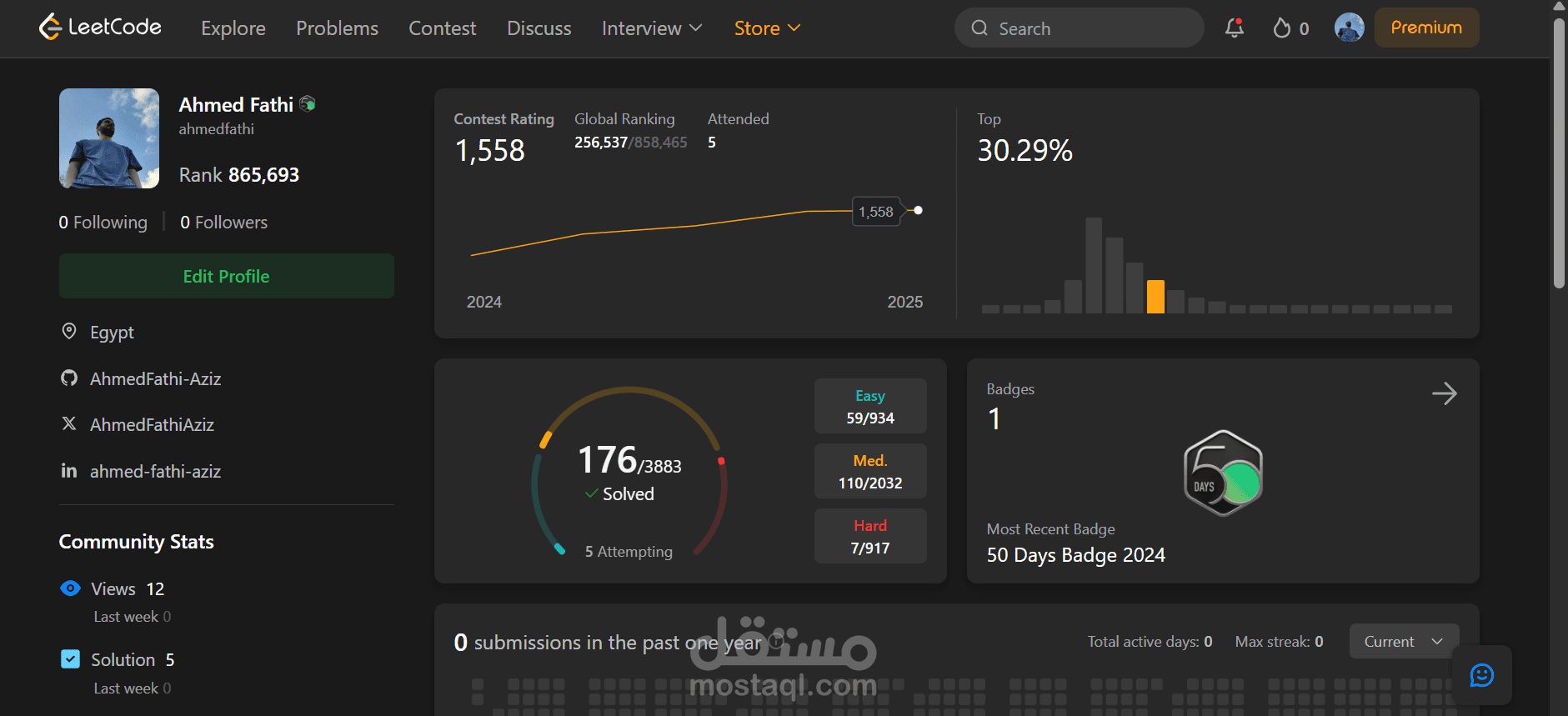
Task: Click the LinkedIn icon
Action: (x=69, y=471)
